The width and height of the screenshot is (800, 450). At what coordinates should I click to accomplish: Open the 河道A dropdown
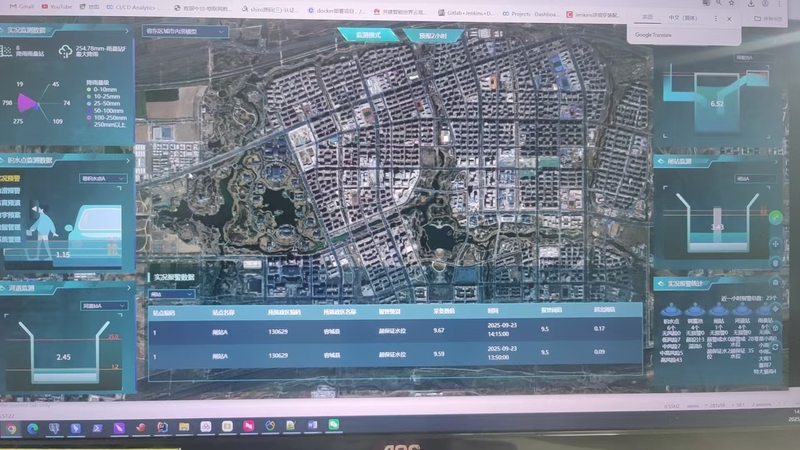click(x=104, y=306)
